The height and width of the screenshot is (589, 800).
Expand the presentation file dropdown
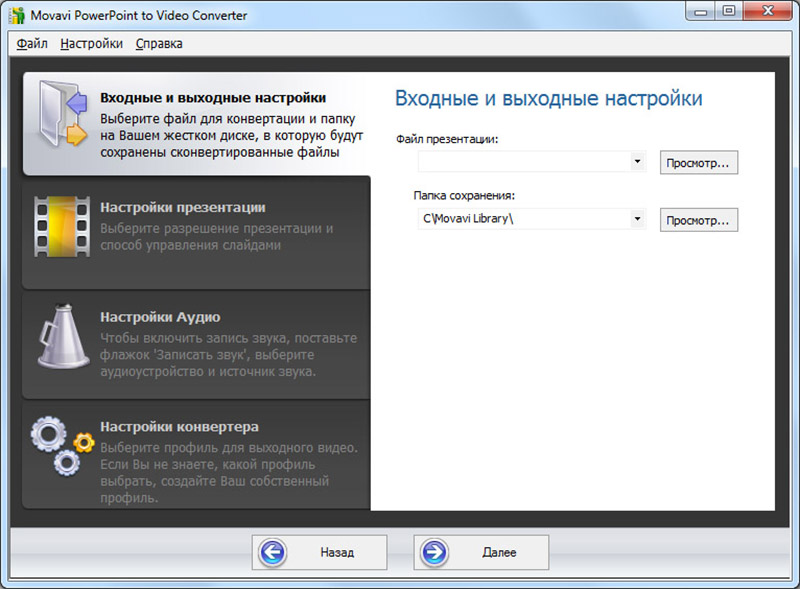pos(637,161)
